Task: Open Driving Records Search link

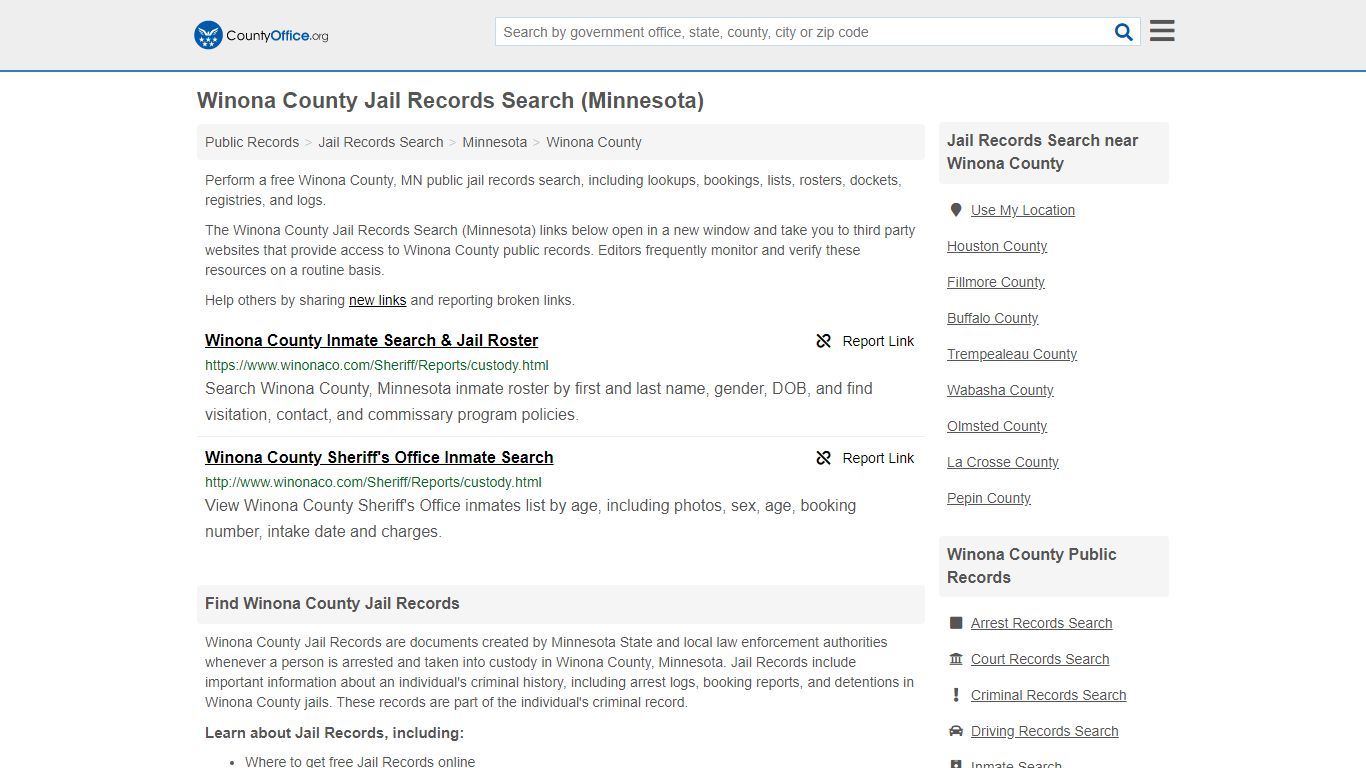Action: click(1044, 731)
